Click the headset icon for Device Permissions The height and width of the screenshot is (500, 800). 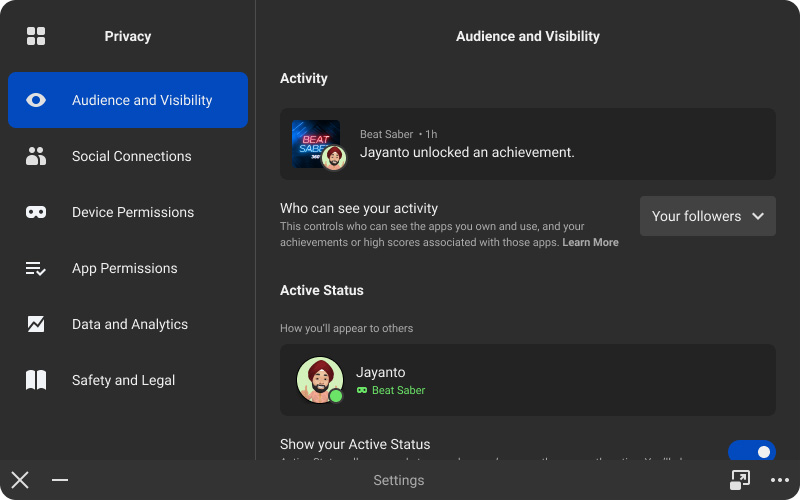click(36, 212)
